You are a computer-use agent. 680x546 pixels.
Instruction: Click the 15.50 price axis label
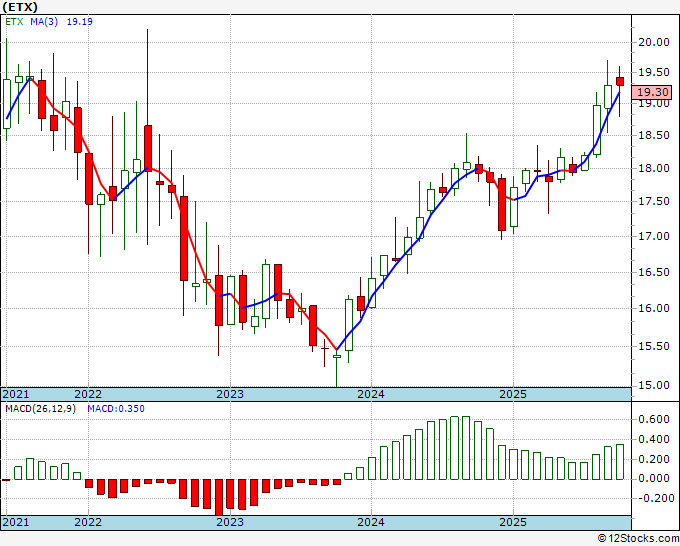click(x=654, y=346)
